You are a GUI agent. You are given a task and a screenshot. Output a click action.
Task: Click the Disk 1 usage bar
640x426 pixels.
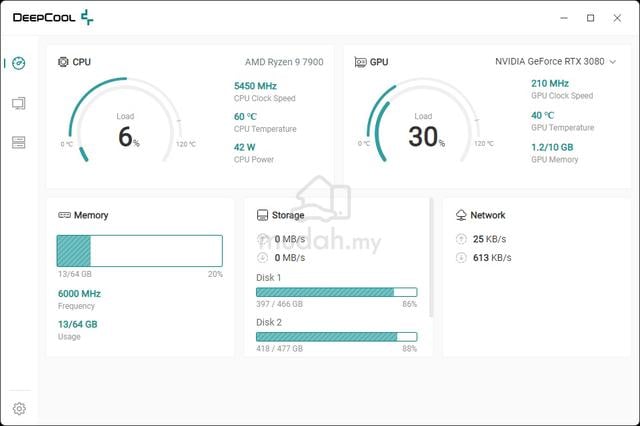point(337,292)
